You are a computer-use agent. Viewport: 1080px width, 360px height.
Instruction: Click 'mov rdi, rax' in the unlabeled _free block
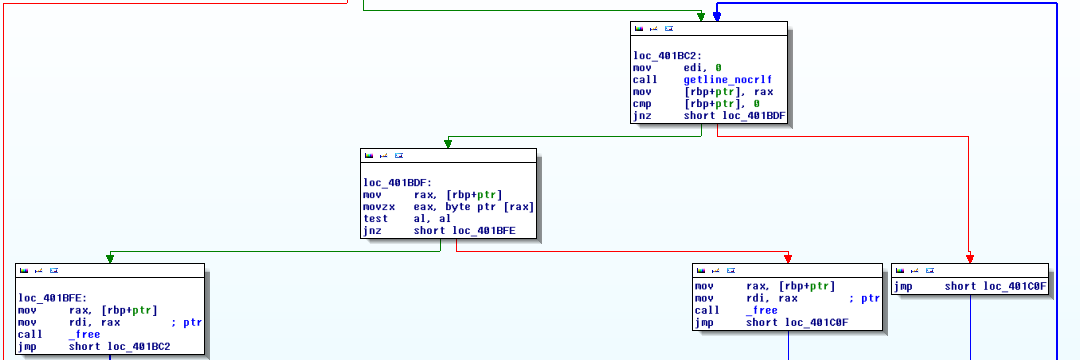click(746, 299)
